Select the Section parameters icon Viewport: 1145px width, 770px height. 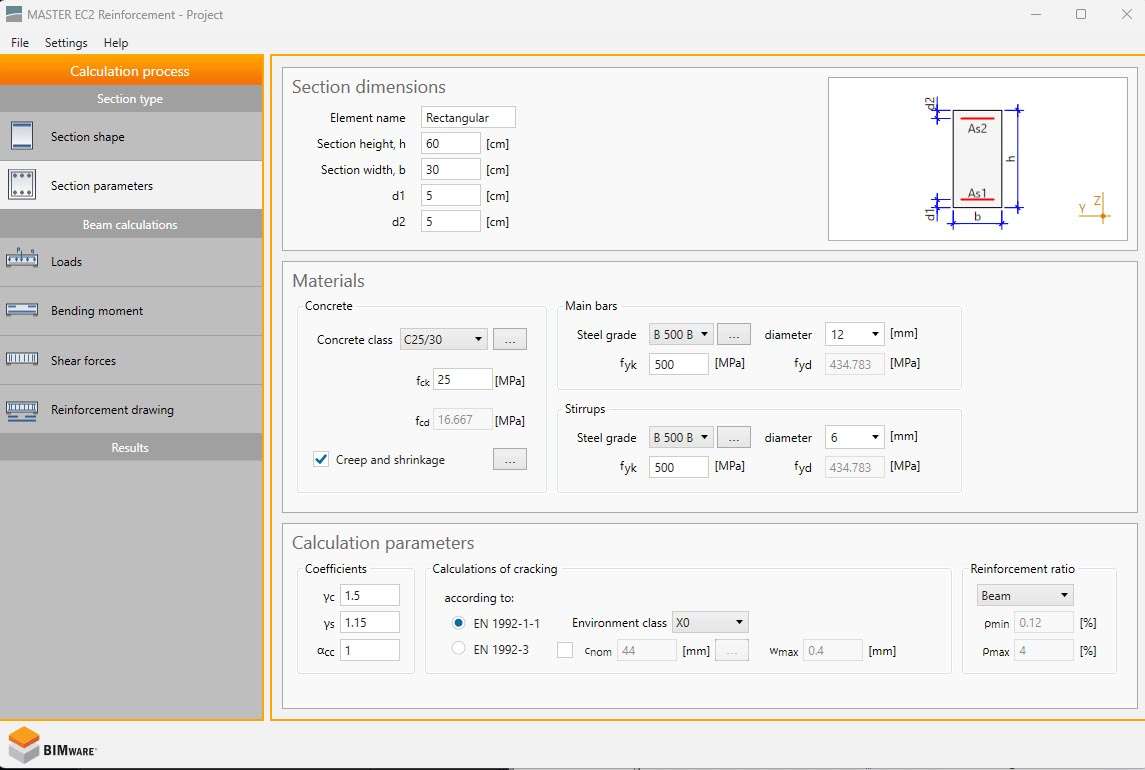[21, 185]
